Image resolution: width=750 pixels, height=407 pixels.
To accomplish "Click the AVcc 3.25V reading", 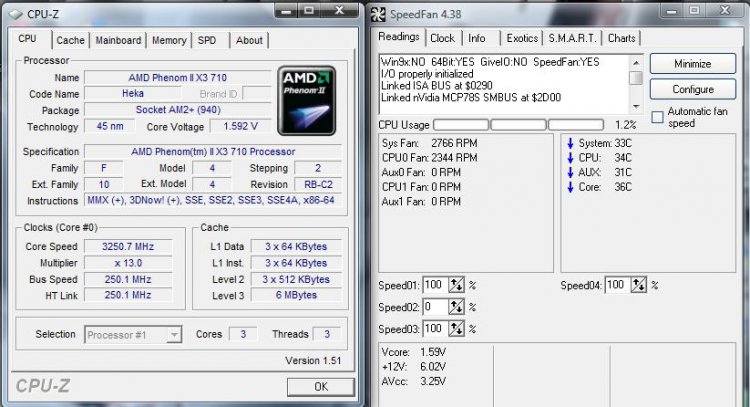I will 414,381.
